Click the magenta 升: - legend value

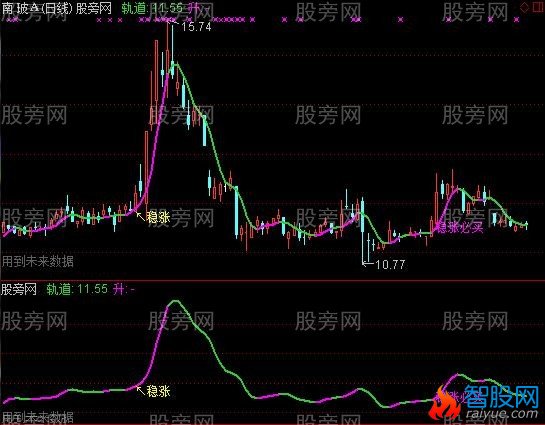click(x=124, y=289)
